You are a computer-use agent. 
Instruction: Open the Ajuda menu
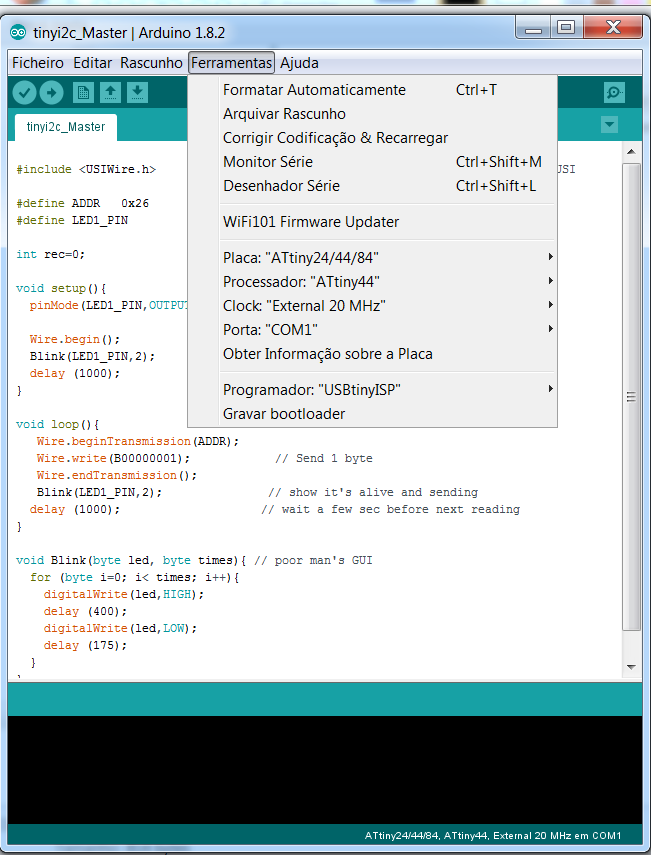299,63
